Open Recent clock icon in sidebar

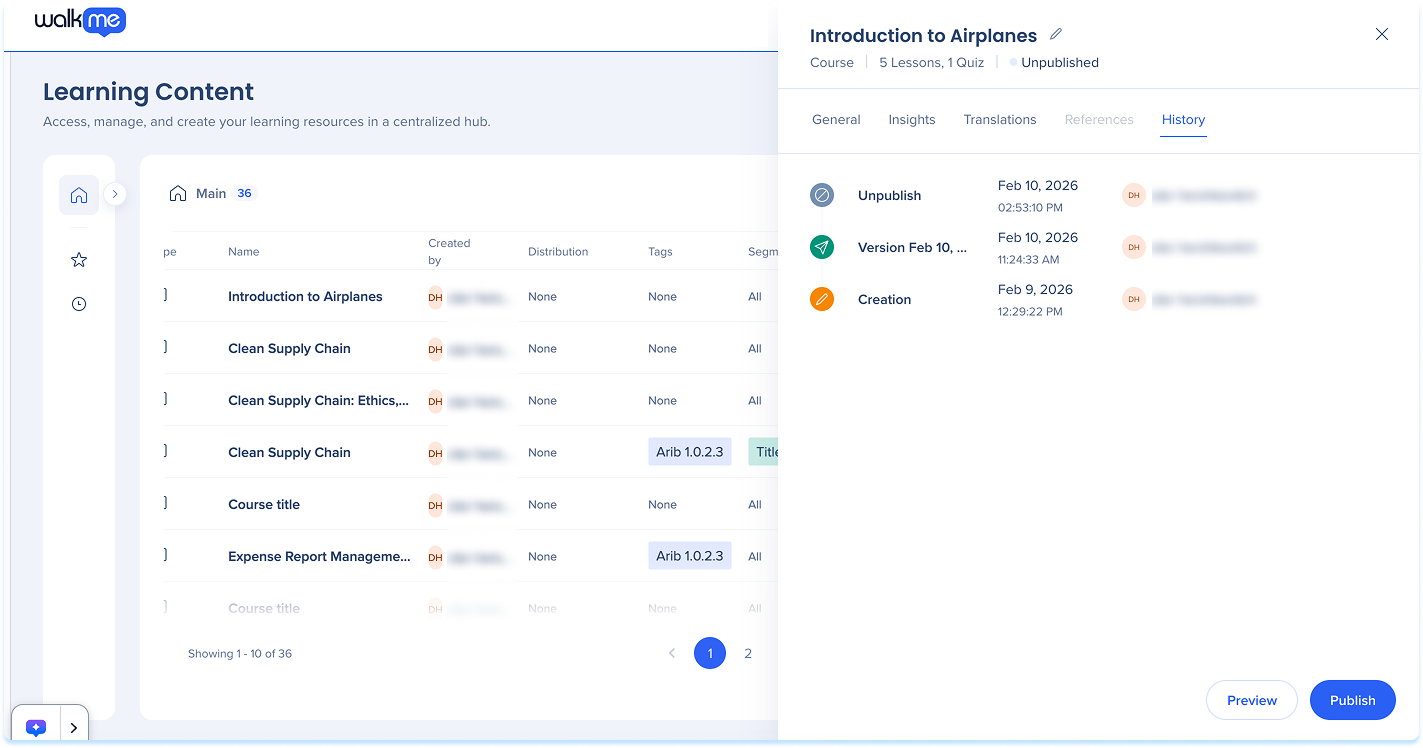click(79, 304)
